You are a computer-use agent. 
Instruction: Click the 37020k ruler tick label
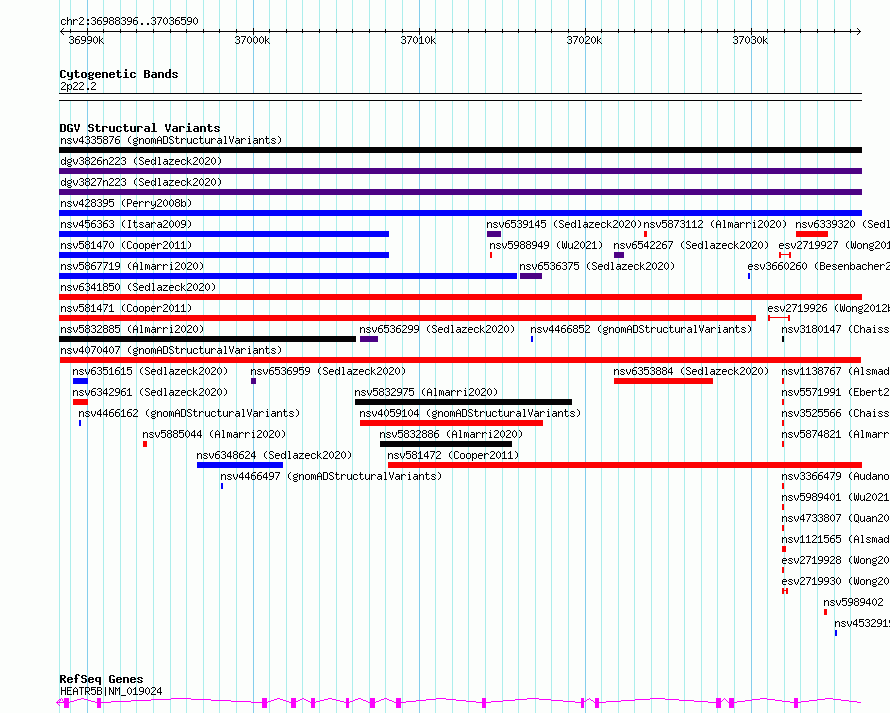584,40
